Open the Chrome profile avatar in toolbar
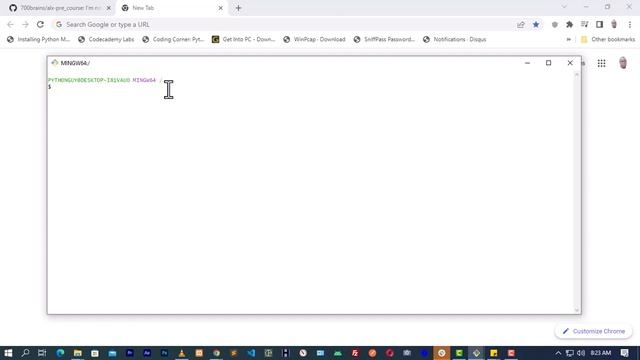This screenshot has height=360, width=640. pyautogui.click(x=614, y=24)
